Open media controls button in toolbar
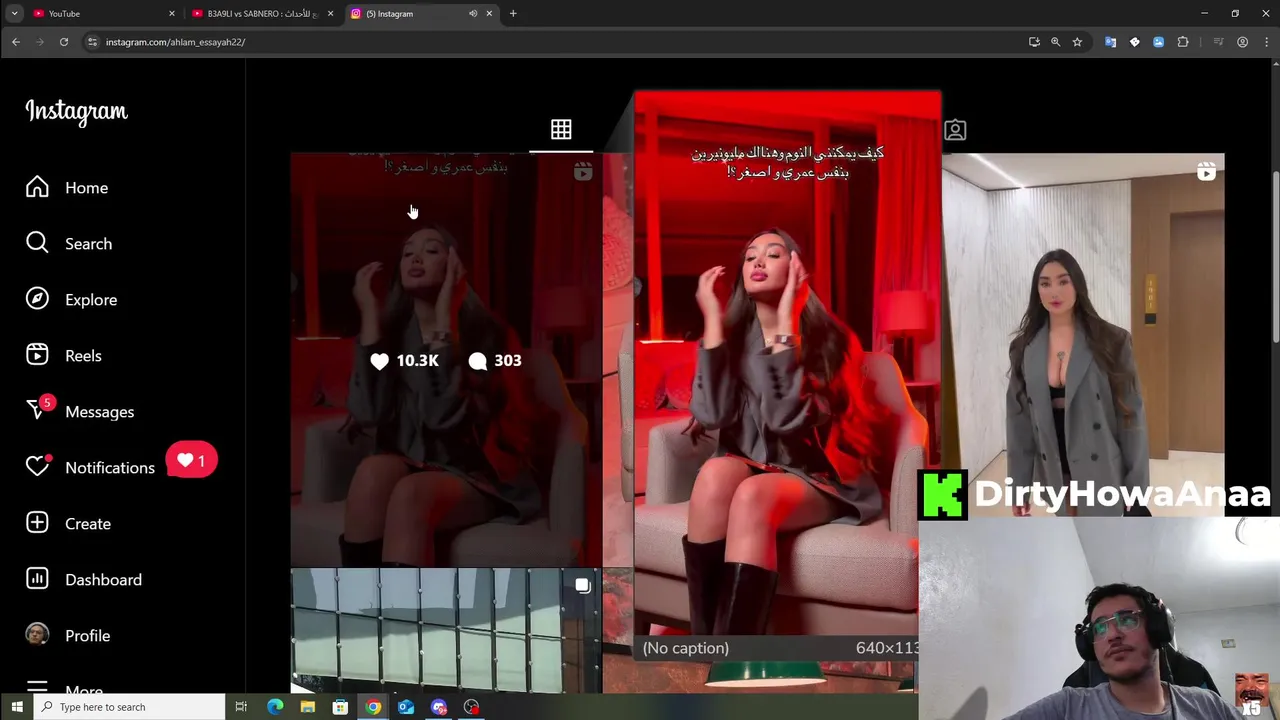This screenshot has height=720, width=1280. tap(1218, 42)
